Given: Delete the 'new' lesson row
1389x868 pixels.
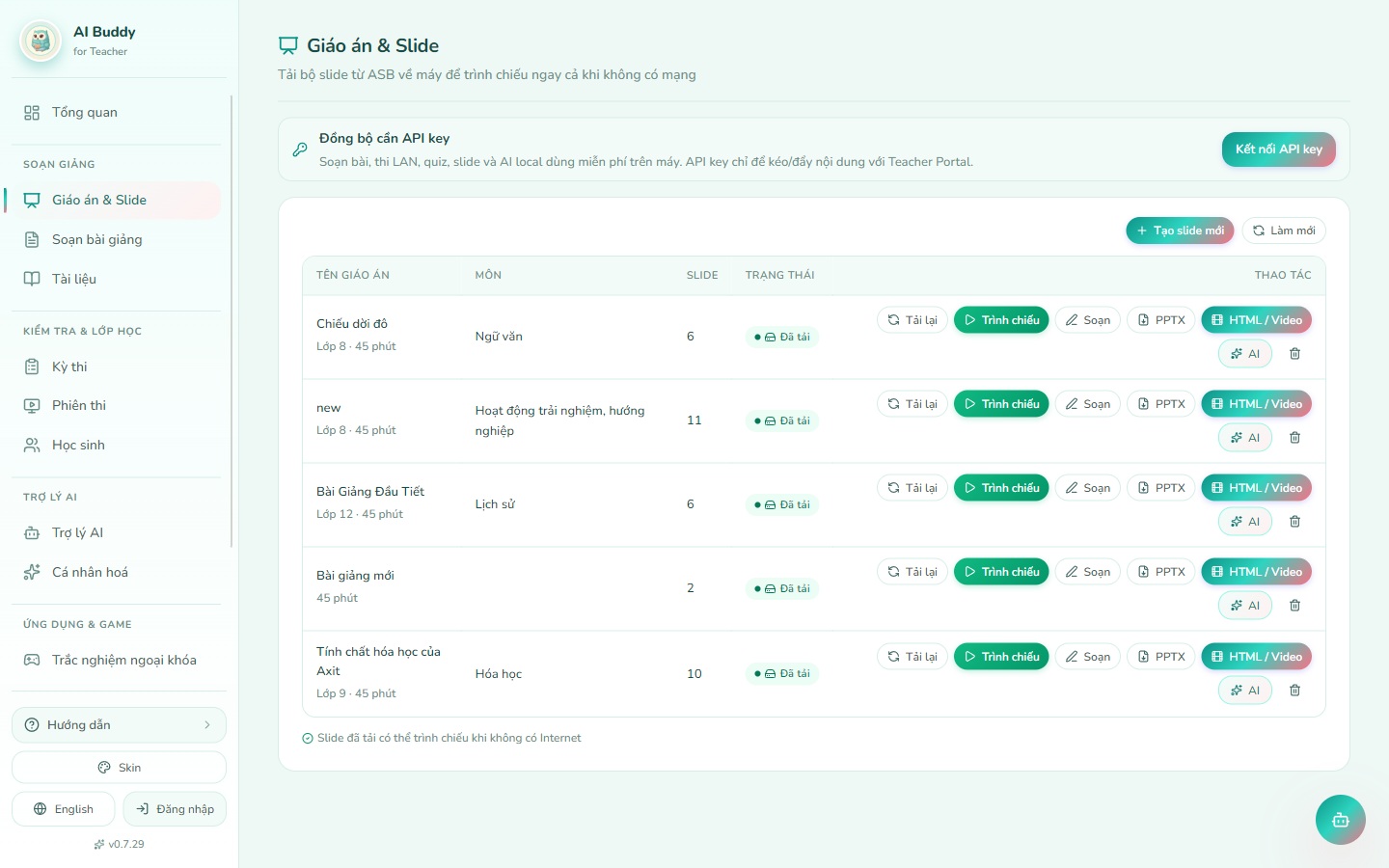Looking at the screenshot, I should [1294, 438].
